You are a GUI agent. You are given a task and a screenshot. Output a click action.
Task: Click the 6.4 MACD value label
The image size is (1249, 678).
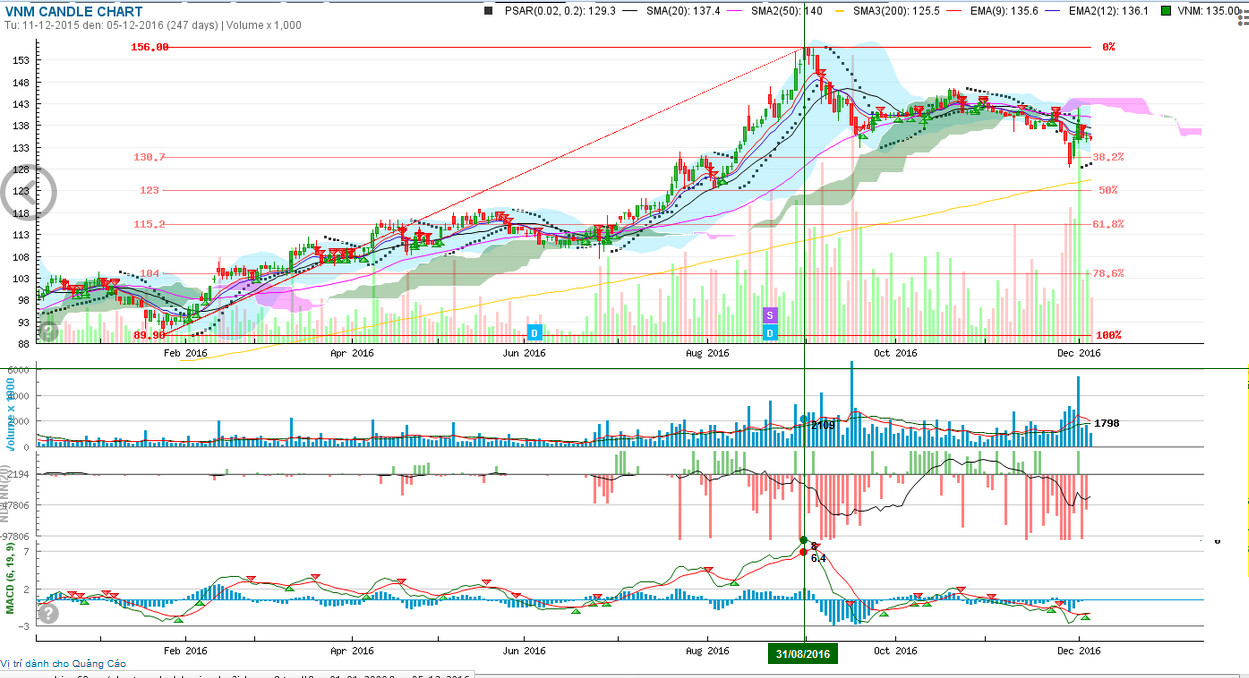pos(818,558)
